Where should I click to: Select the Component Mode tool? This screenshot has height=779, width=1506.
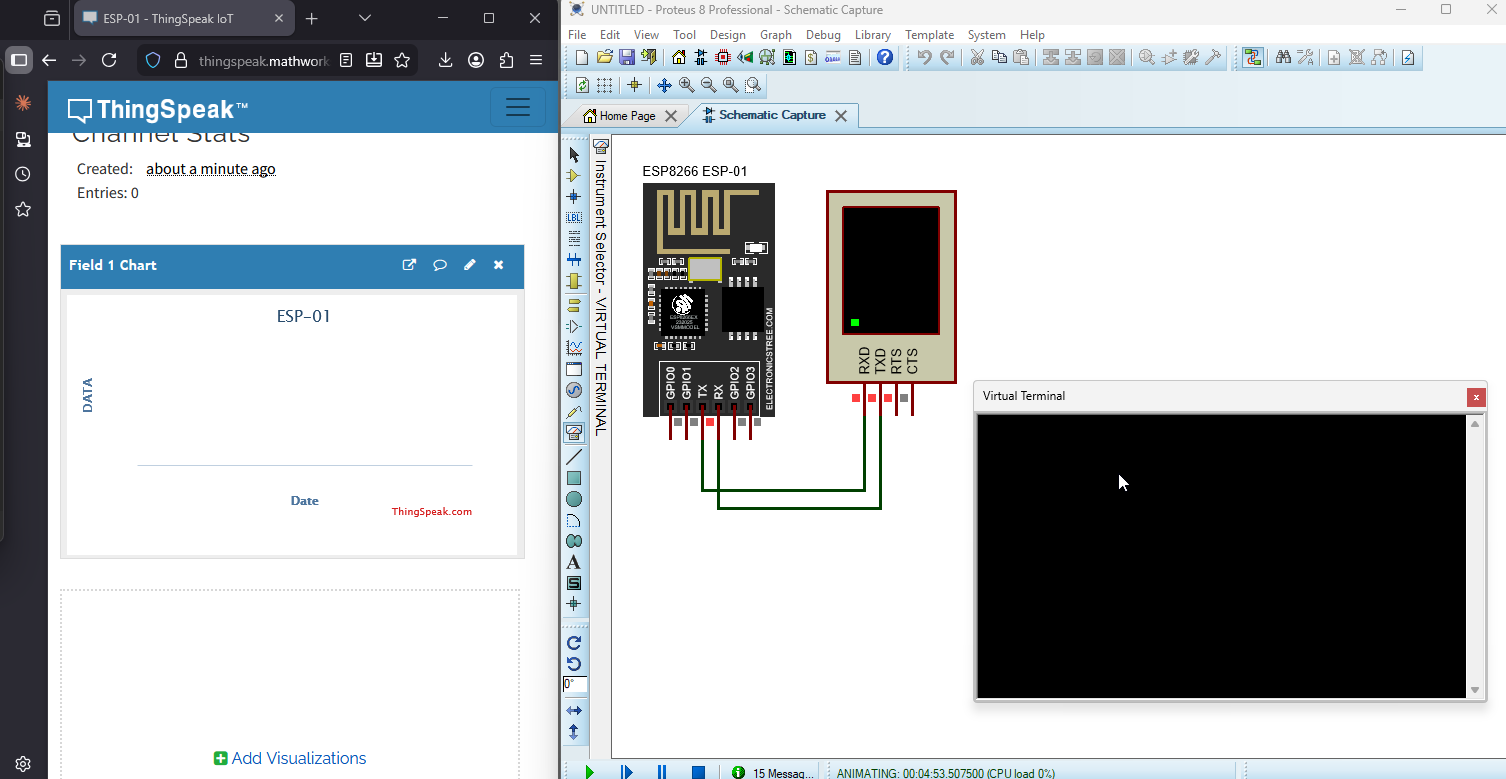click(x=574, y=175)
